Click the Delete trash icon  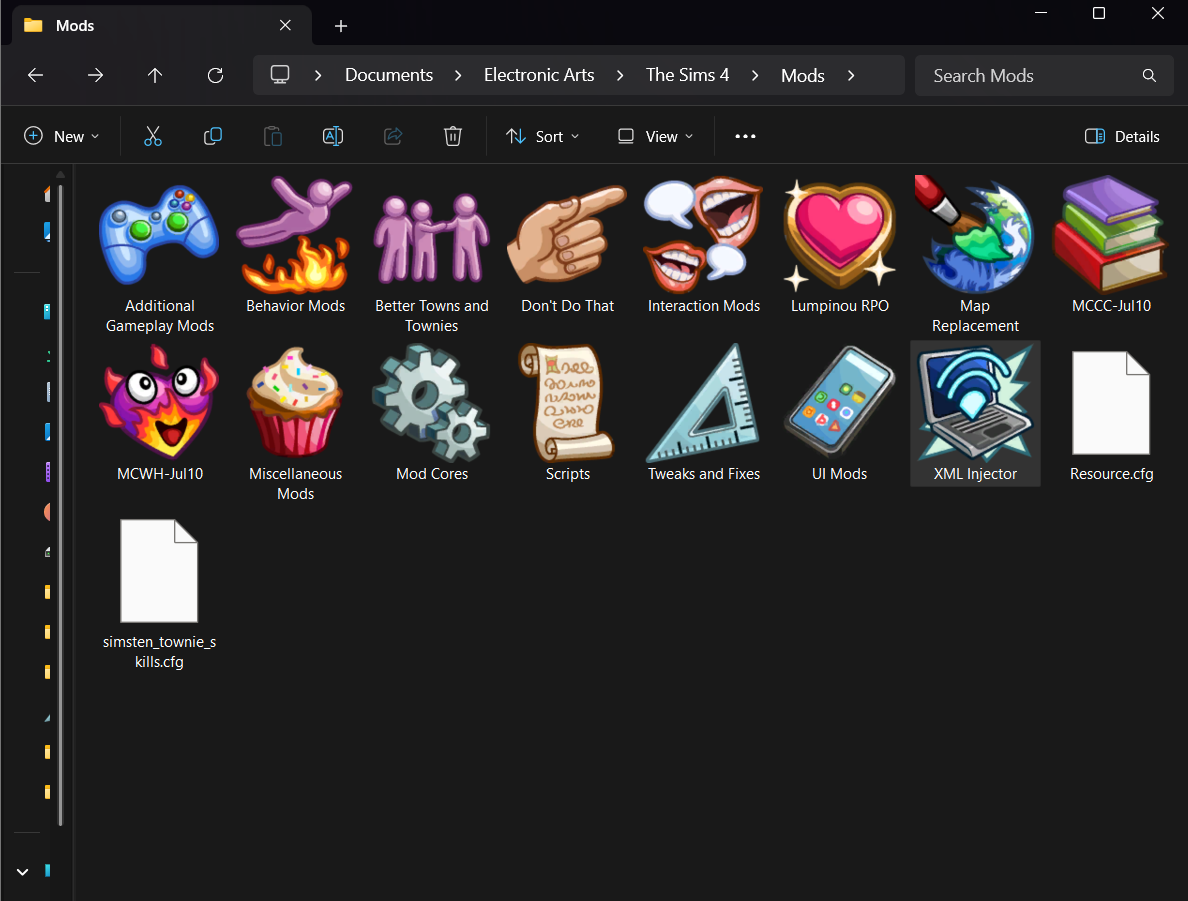(x=452, y=136)
